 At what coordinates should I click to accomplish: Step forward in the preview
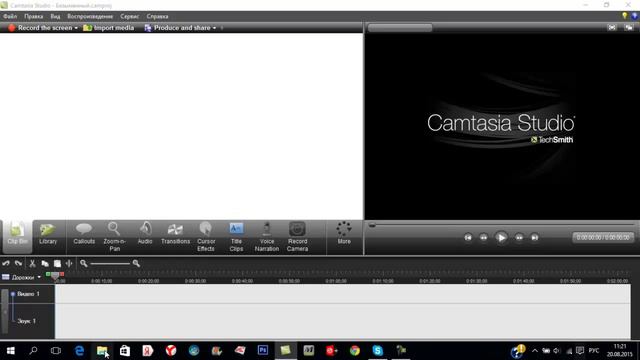pos(519,238)
